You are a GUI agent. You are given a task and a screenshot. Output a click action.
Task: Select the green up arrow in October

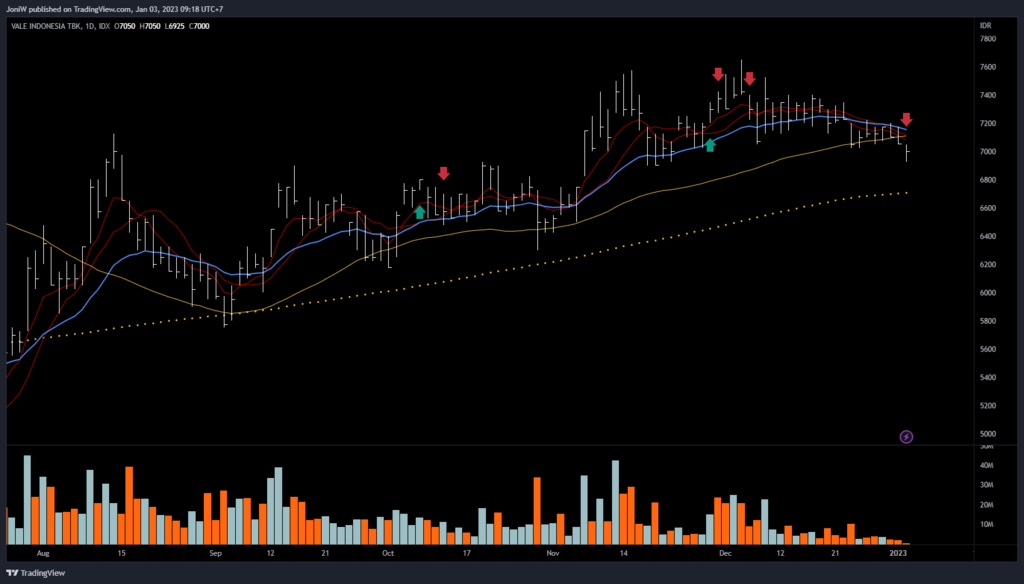point(420,211)
